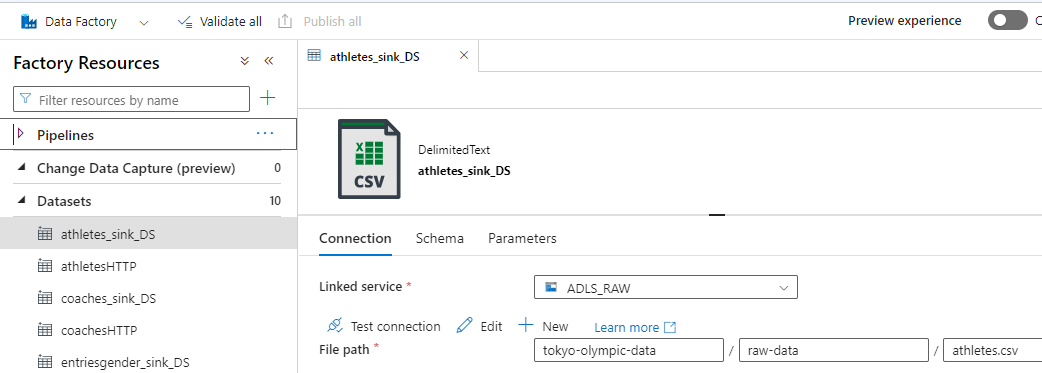Click the athletes_sink_DS dataset name heading
Screen dimensions: 1042x373
coord(464,171)
